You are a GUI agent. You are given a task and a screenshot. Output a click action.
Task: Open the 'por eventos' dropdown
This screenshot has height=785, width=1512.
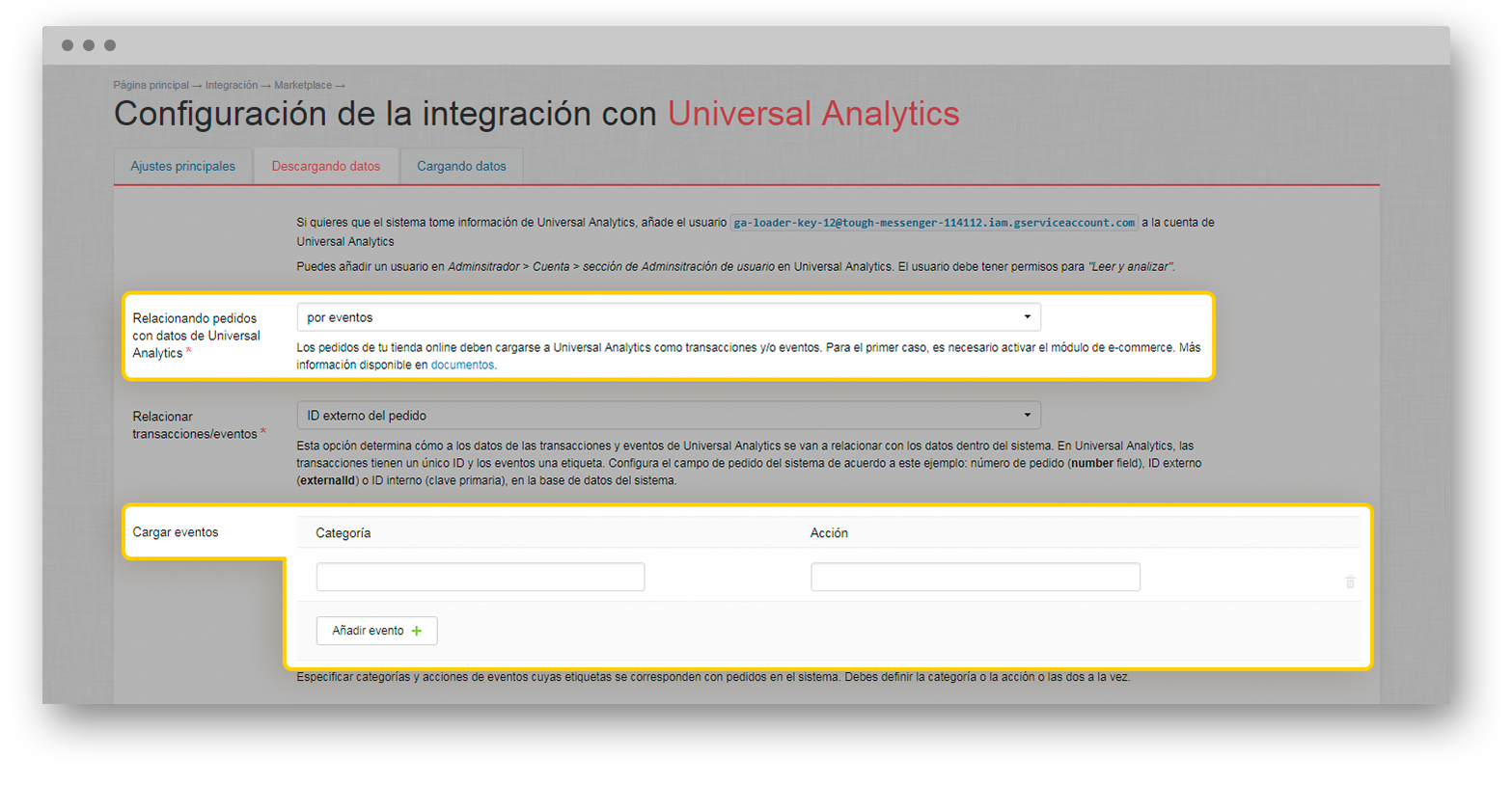[x=669, y=317]
